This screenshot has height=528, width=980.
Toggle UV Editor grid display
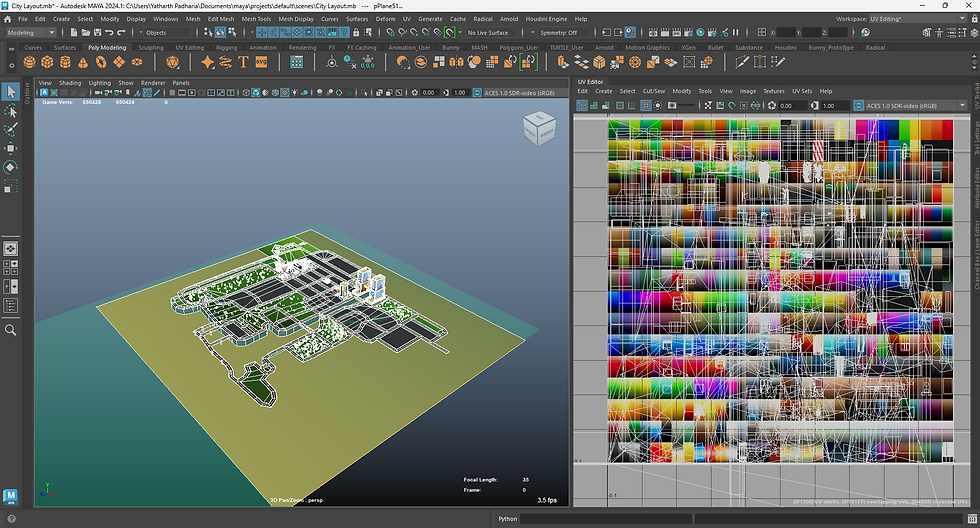[x=646, y=106]
